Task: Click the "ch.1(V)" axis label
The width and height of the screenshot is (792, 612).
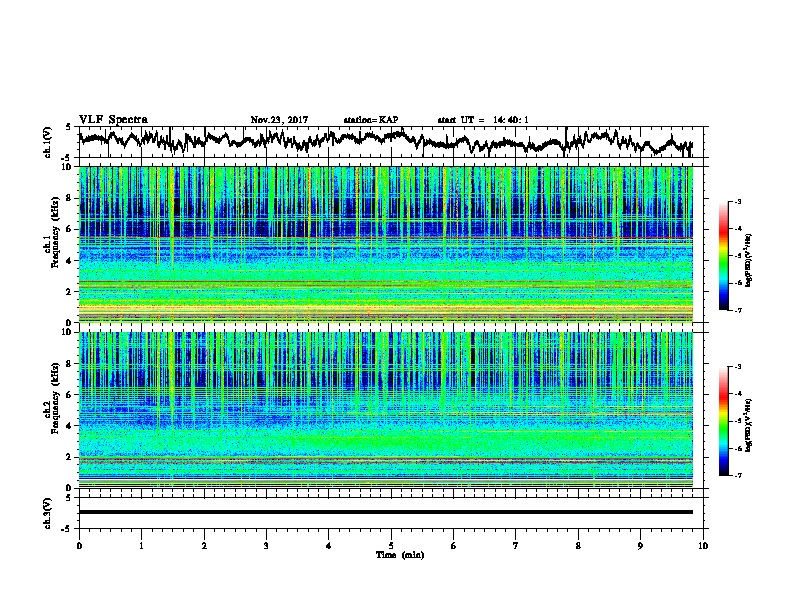Action: point(48,142)
